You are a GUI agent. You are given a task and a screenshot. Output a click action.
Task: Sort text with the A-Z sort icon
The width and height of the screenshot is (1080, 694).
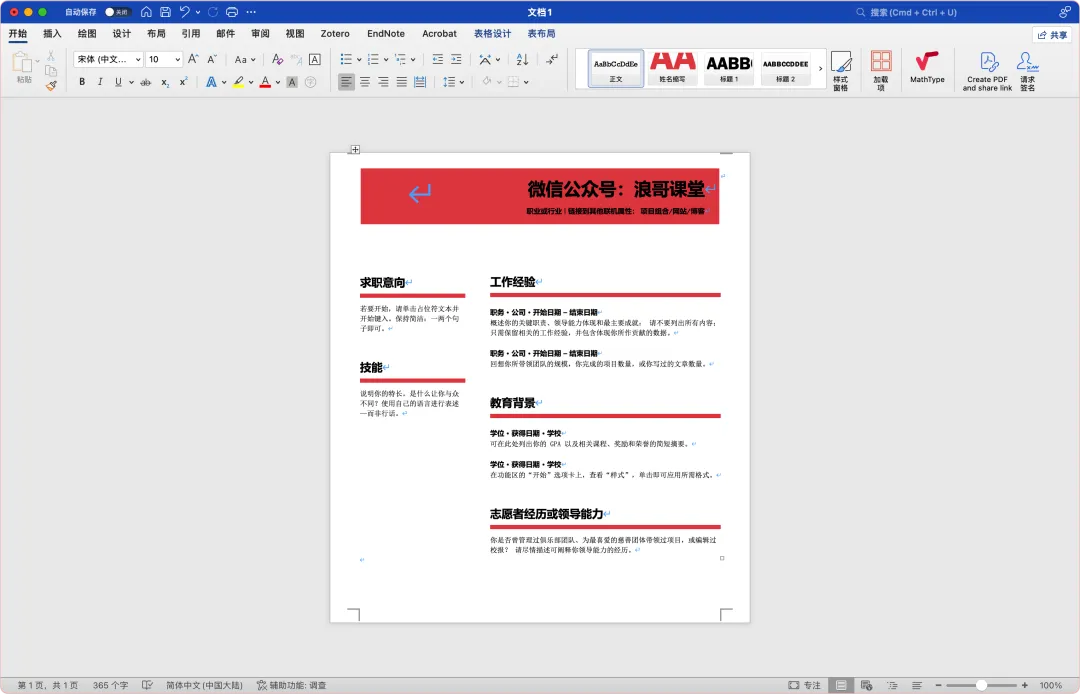pos(522,59)
